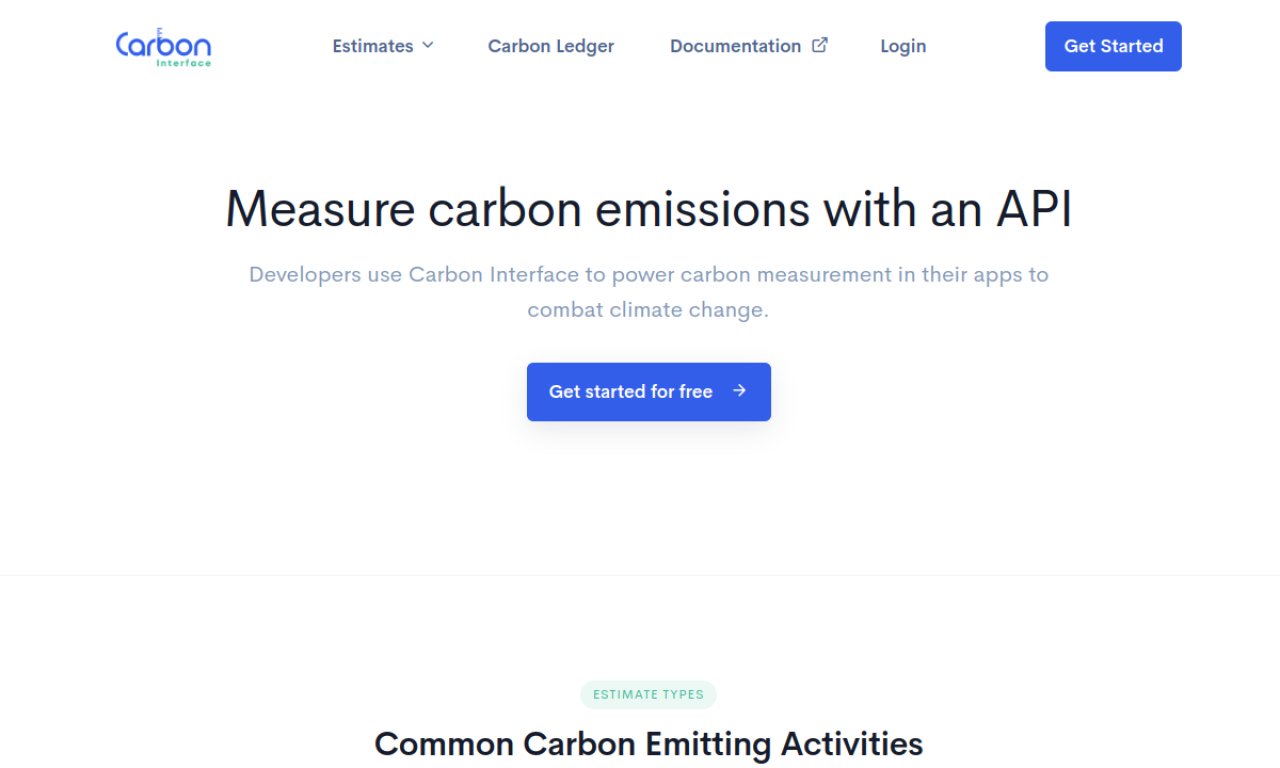Click the arrow icon inside Get started for free
This screenshot has width=1280, height=768.
tap(737, 391)
